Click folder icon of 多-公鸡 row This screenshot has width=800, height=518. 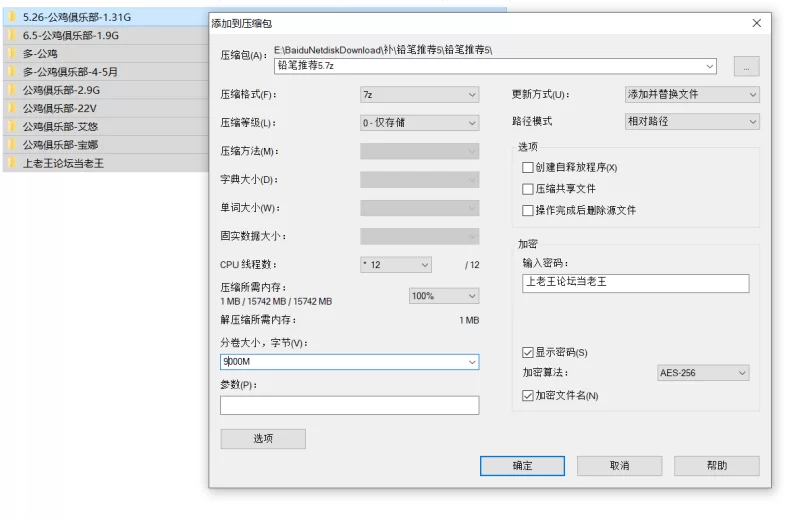click(x=12, y=54)
